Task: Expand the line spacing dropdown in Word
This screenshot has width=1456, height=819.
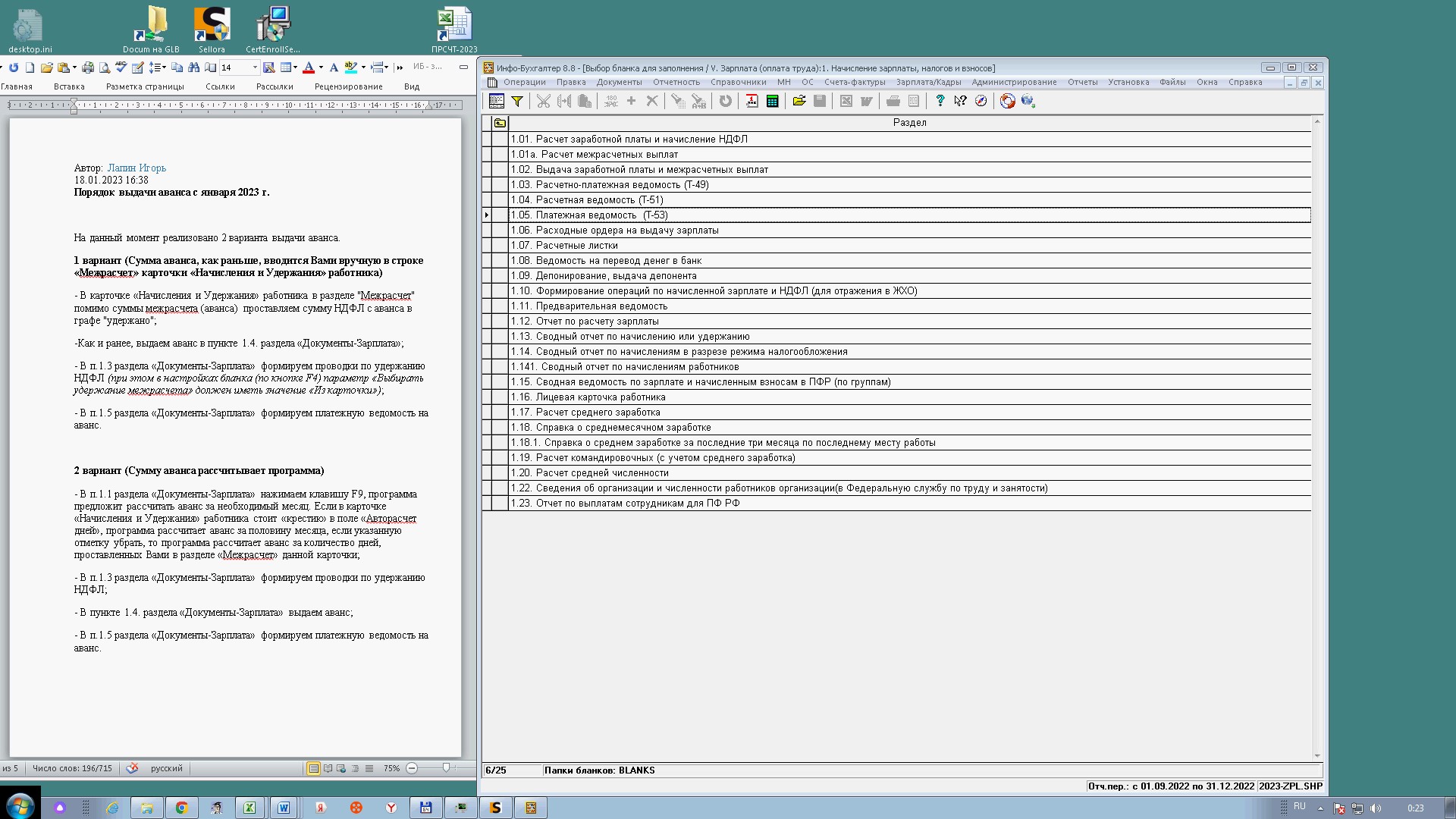Action: [164, 67]
